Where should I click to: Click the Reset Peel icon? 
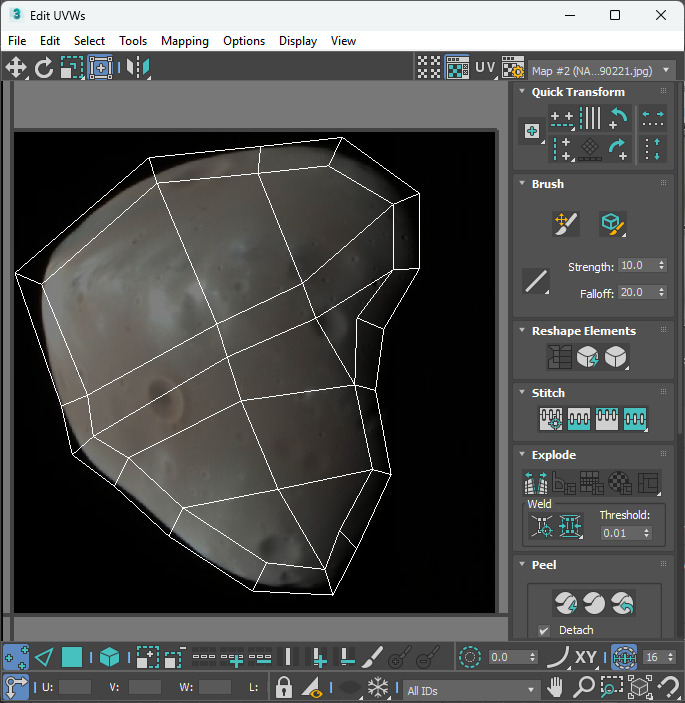[x=622, y=603]
